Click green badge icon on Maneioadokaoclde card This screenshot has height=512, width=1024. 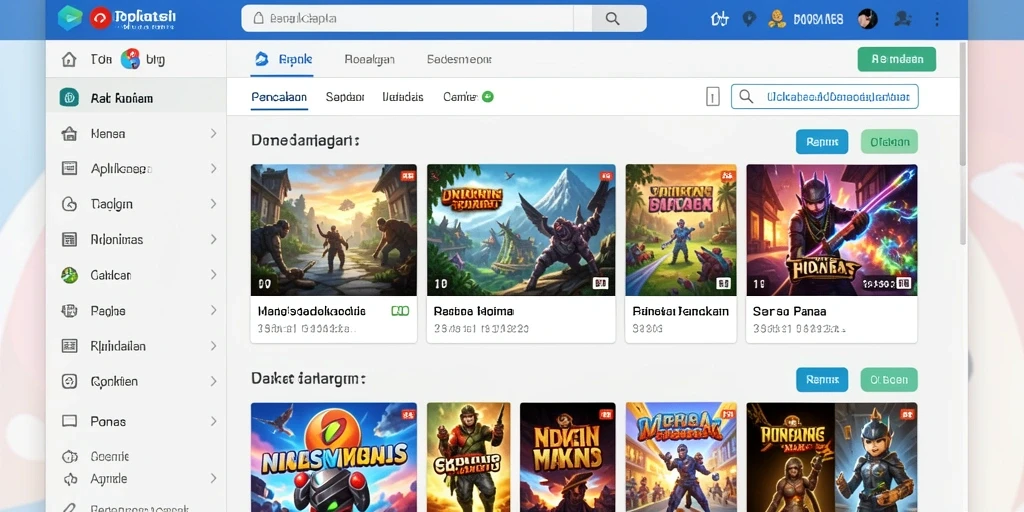pyautogui.click(x=400, y=312)
